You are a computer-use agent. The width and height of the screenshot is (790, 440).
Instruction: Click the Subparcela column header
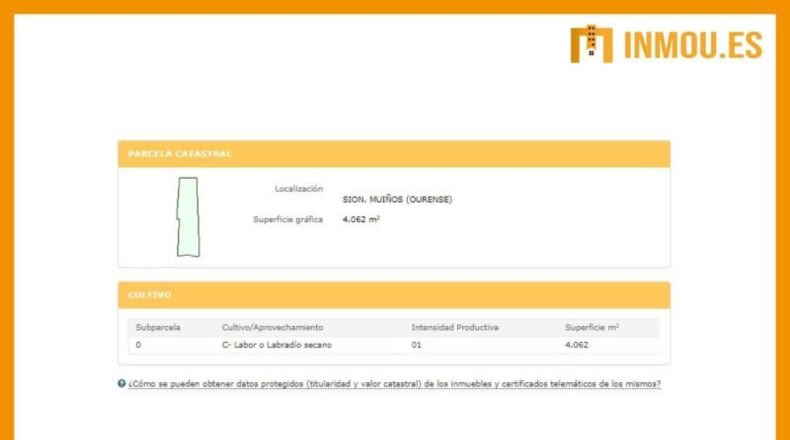158,328
